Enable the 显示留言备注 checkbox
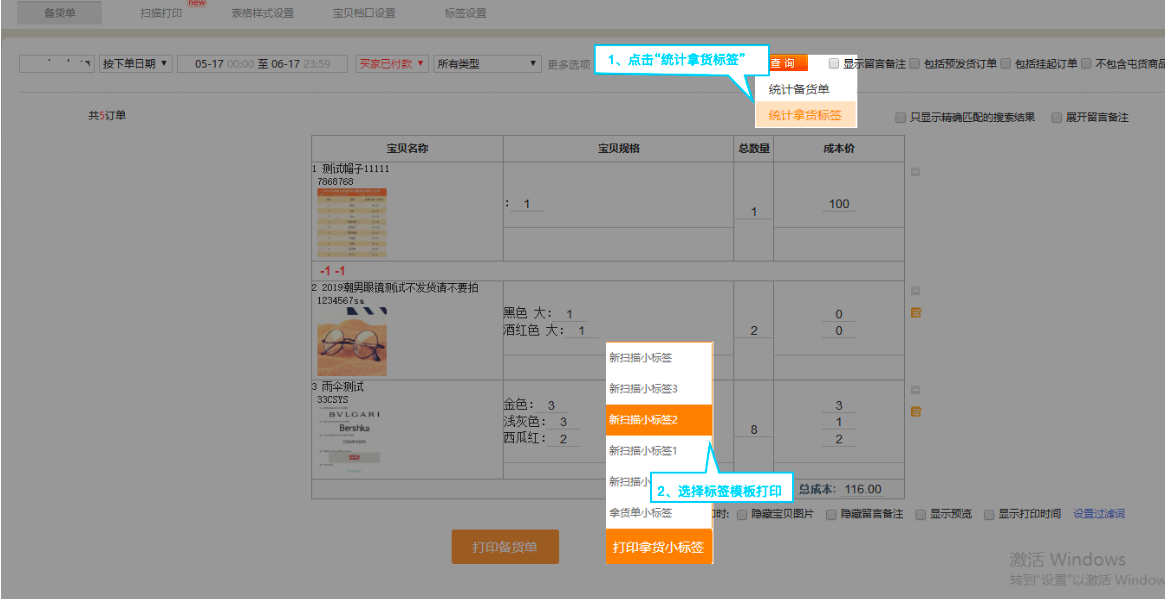1165x599 pixels. click(x=834, y=64)
